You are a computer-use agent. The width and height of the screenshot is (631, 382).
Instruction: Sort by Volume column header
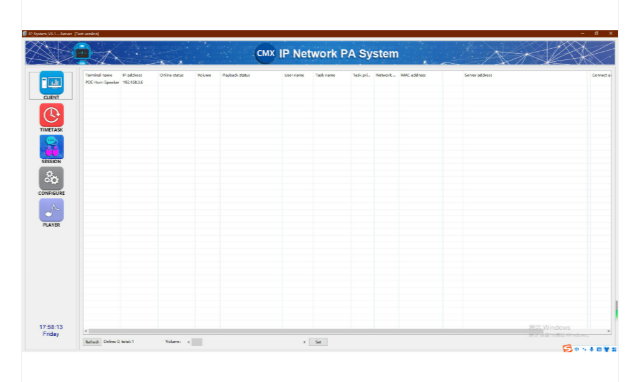[x=204, y=75]
